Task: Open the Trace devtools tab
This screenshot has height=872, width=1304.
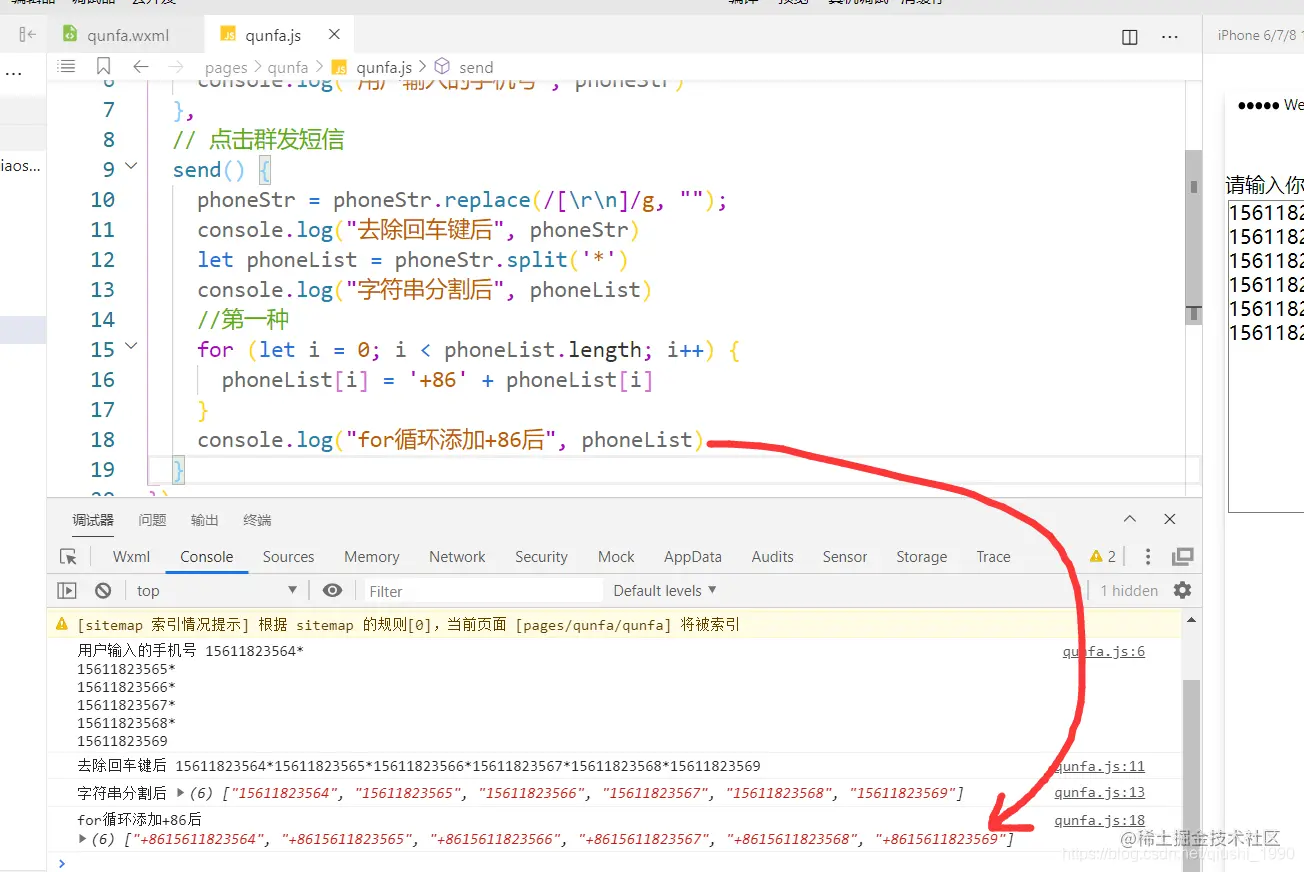Action: click(993, 557)
